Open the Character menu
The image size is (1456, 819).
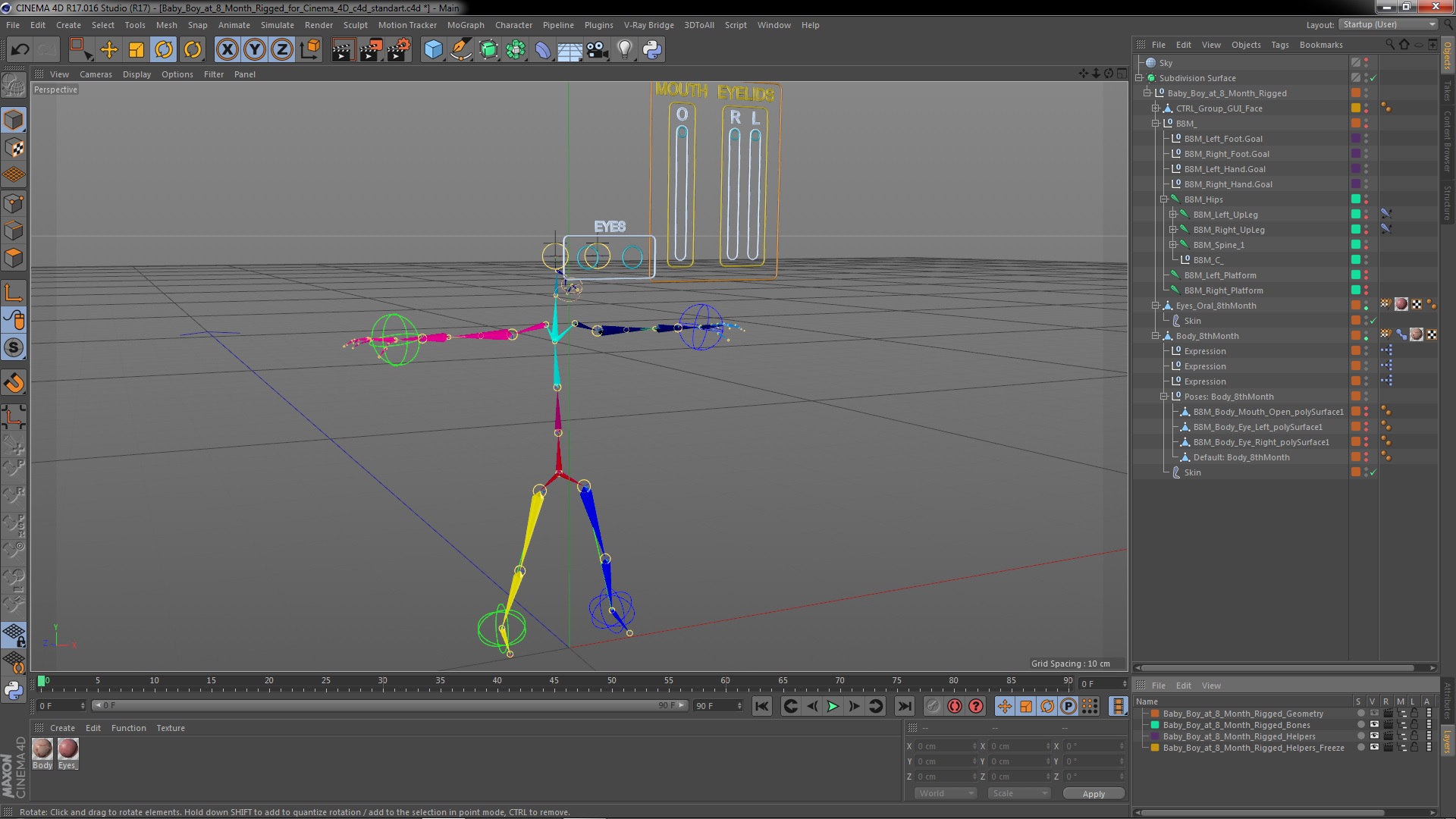(513, 25)
